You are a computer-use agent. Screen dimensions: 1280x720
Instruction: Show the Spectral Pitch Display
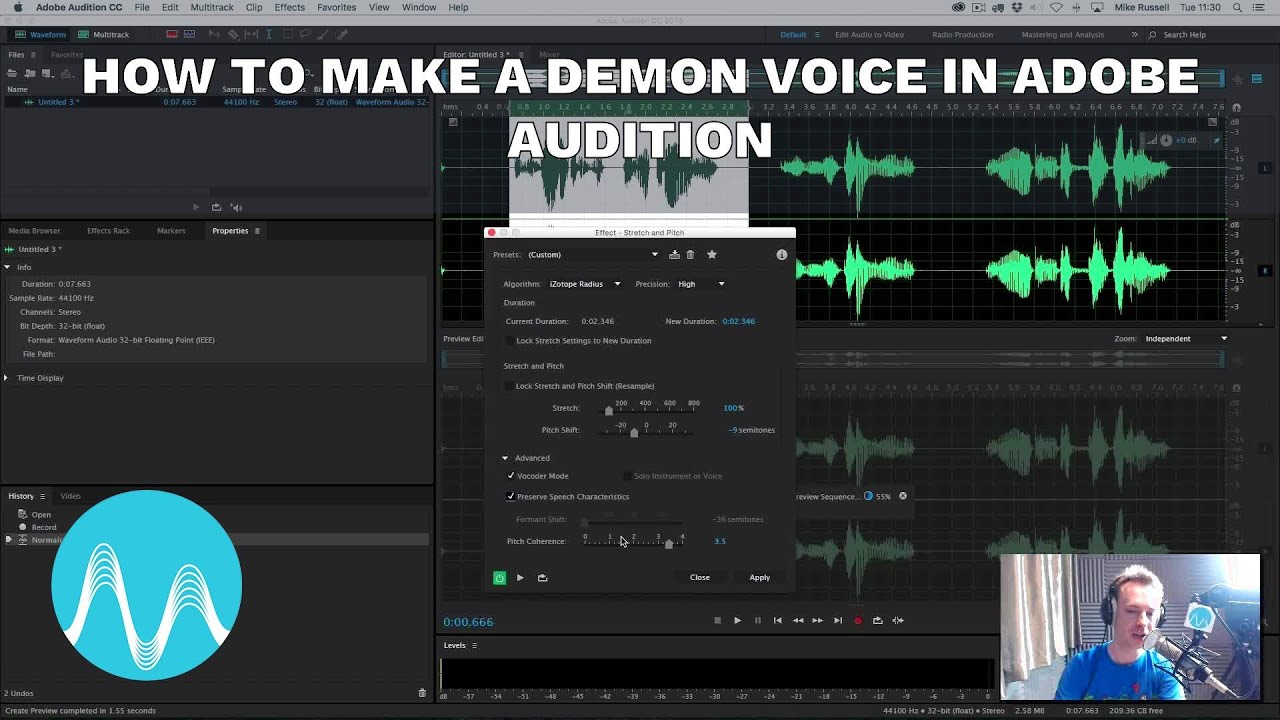coord(189,34)
